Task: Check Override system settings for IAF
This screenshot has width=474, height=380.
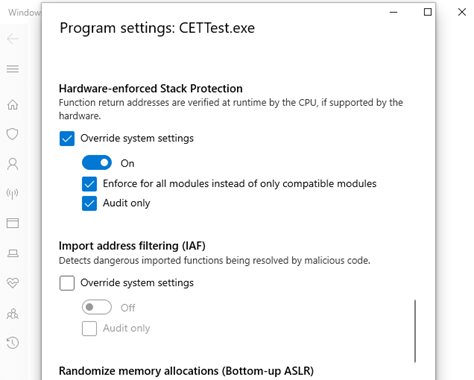Action: (x=67, y=283)
